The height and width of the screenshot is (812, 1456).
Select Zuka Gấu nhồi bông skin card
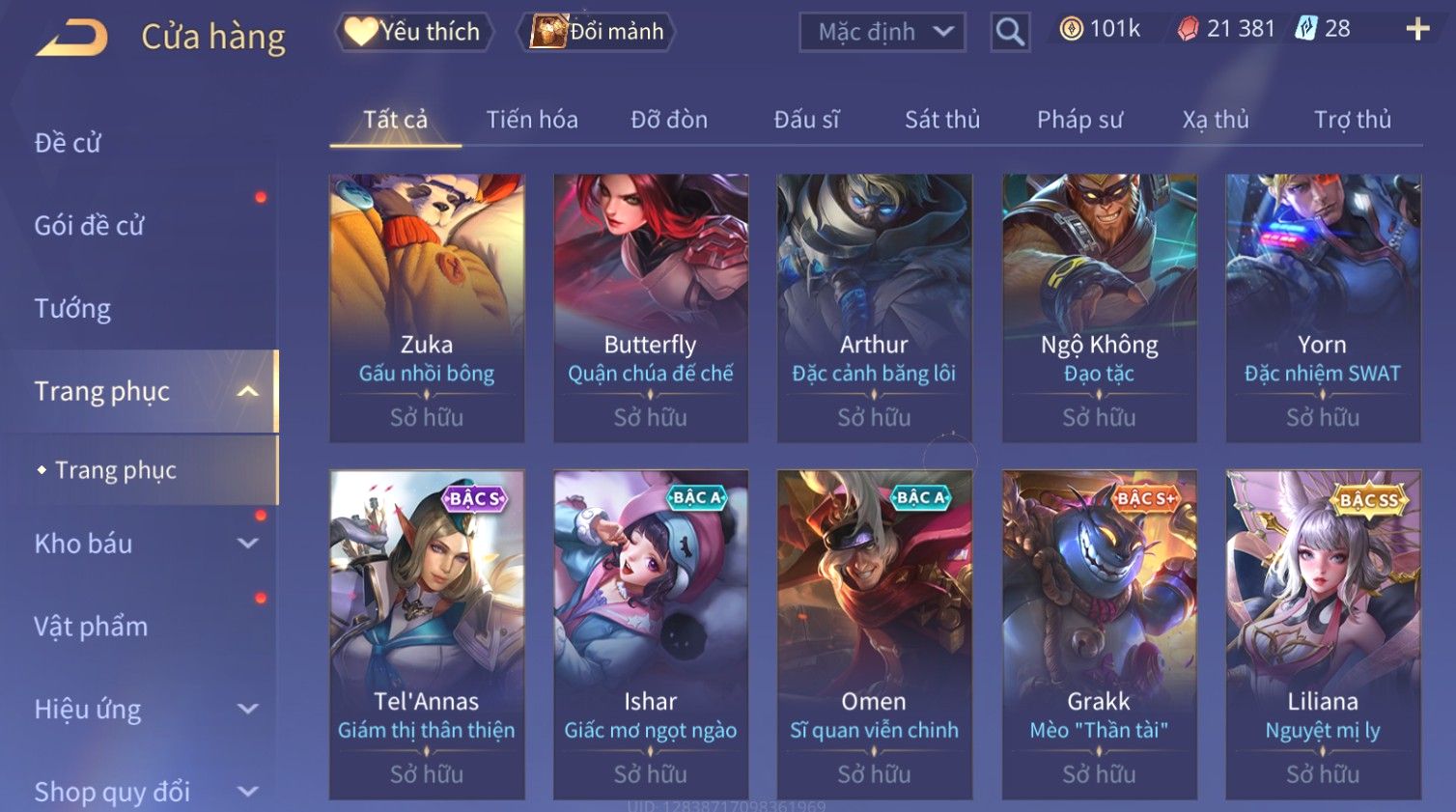pos(427,308)
